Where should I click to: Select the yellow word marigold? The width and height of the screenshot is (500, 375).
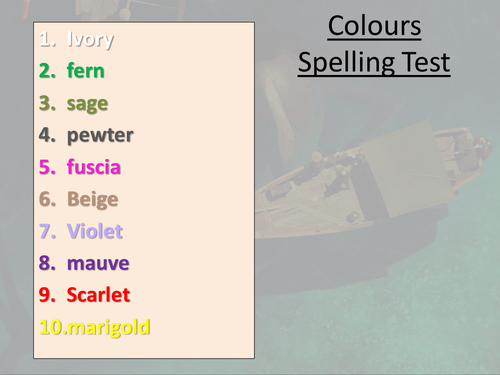108,327
